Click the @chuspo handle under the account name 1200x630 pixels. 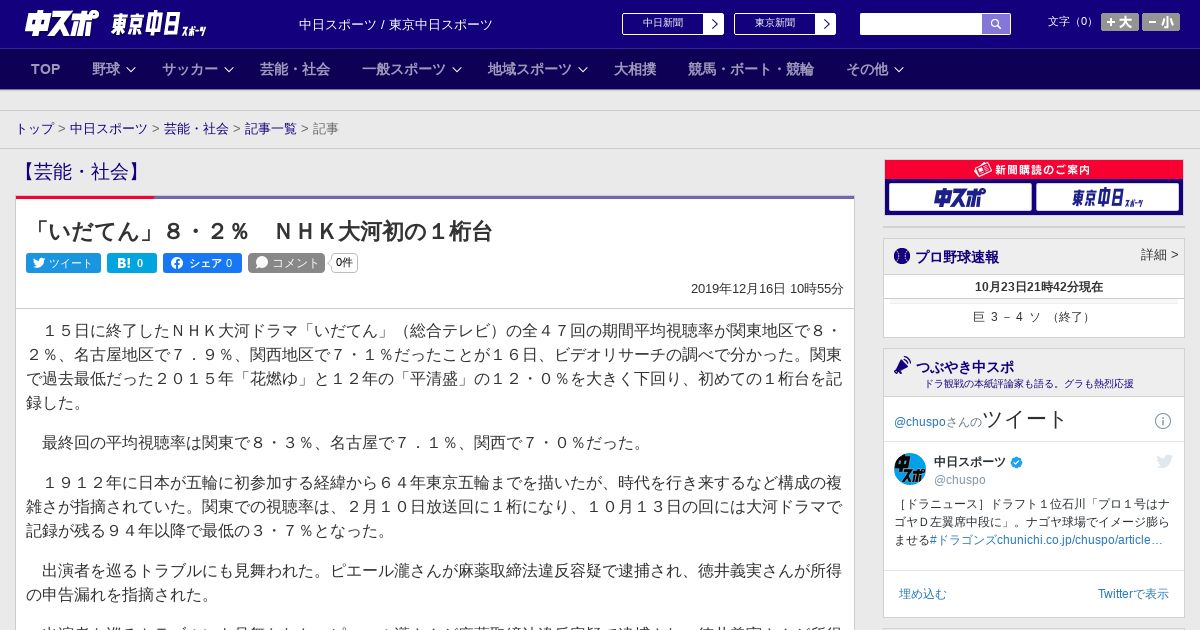960,480
